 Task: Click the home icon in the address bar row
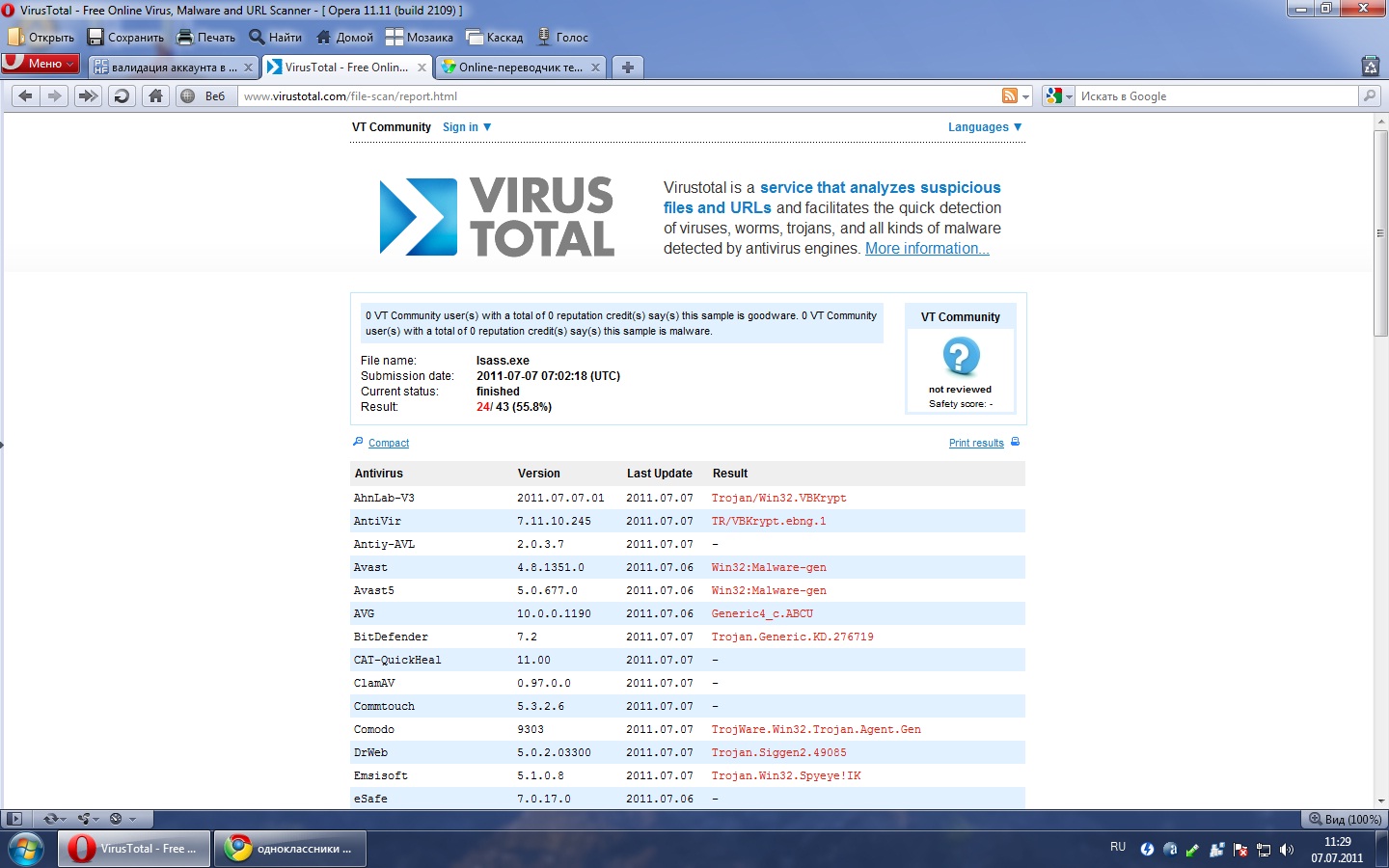point(155,95)
